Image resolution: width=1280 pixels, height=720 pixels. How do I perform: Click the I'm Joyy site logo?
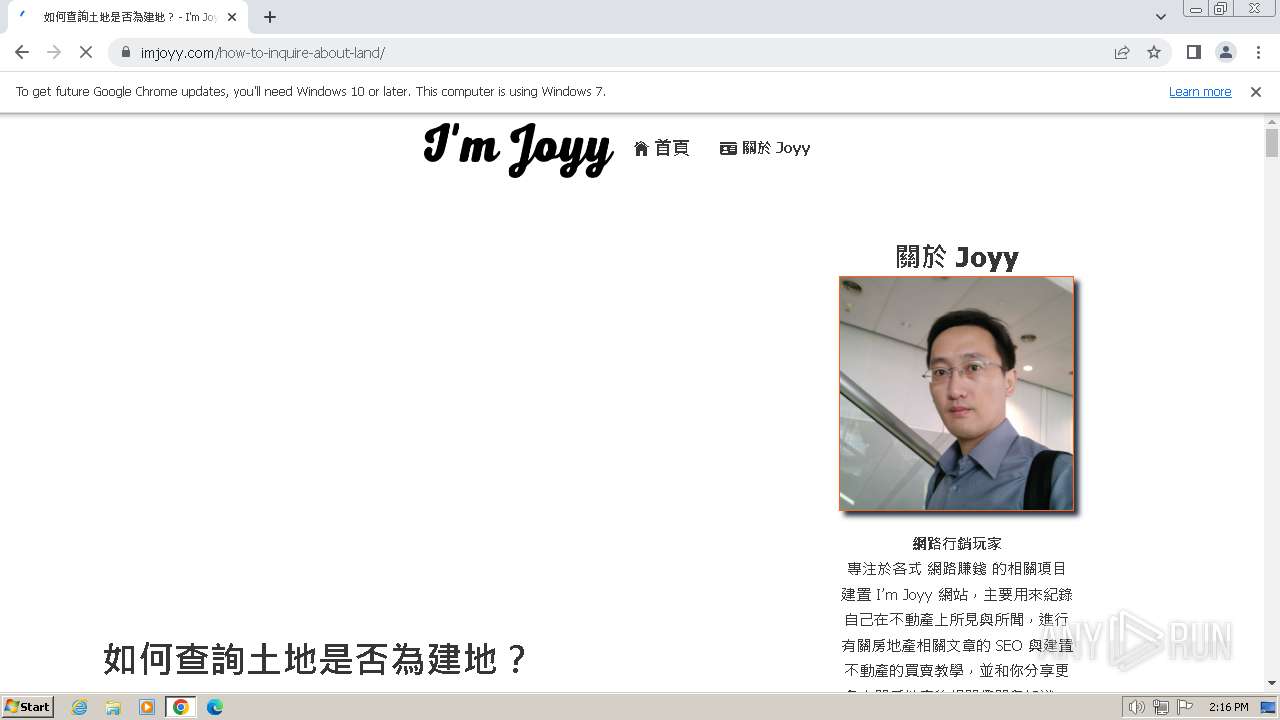pos(518,148)
